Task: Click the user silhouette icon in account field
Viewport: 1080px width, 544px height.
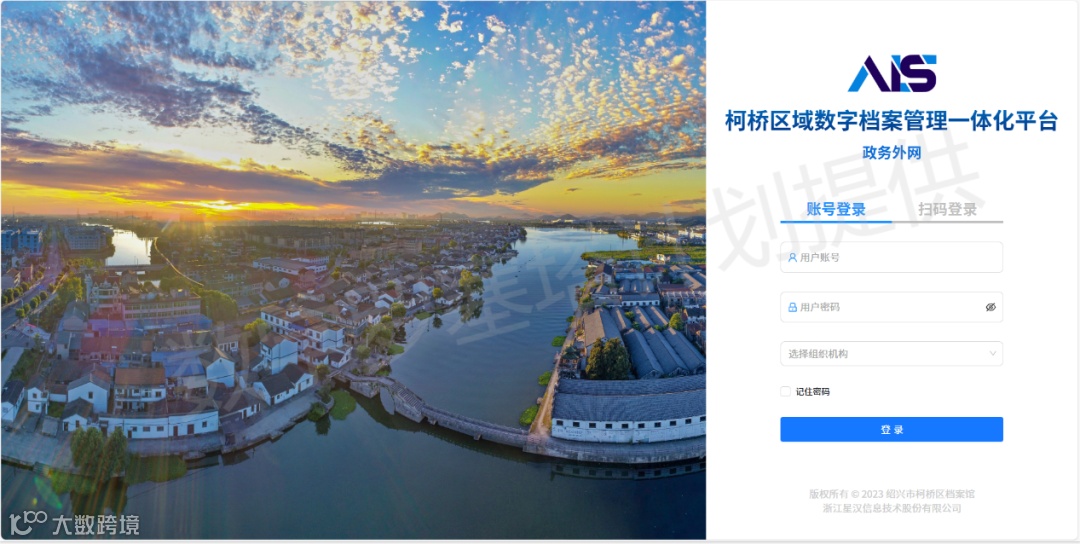Action: pyautogui.click(x=792, y=258)
